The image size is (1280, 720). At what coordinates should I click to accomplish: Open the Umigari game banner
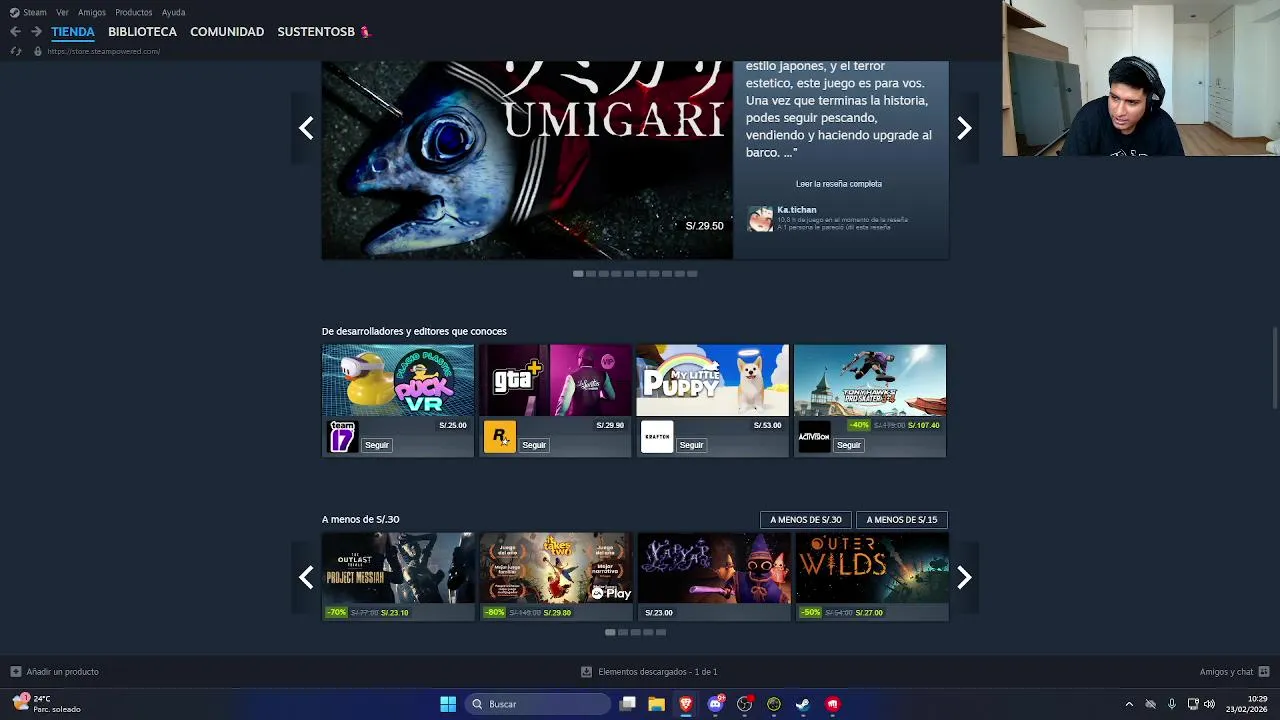(527, 160)
